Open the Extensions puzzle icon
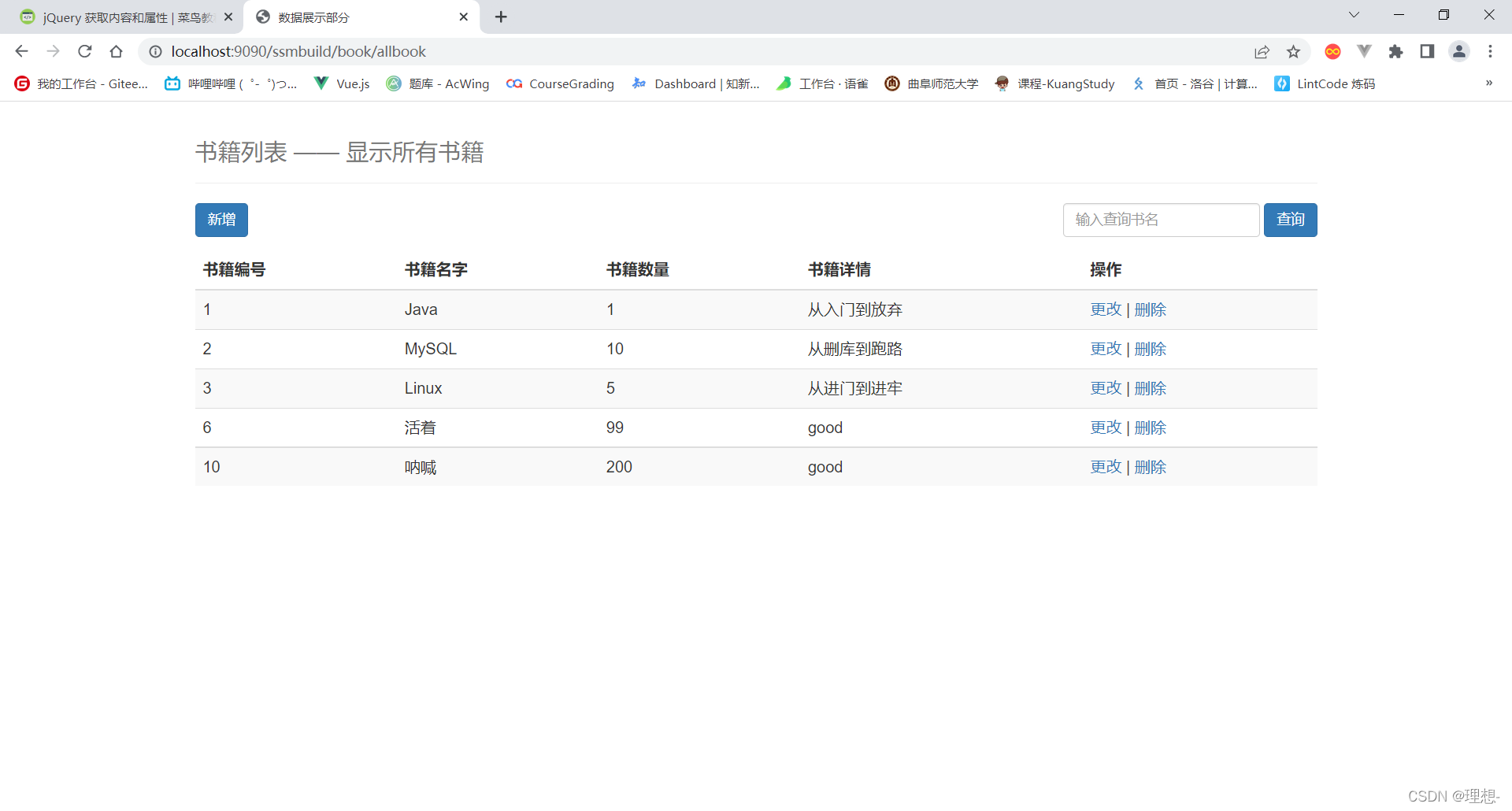 1395,51
